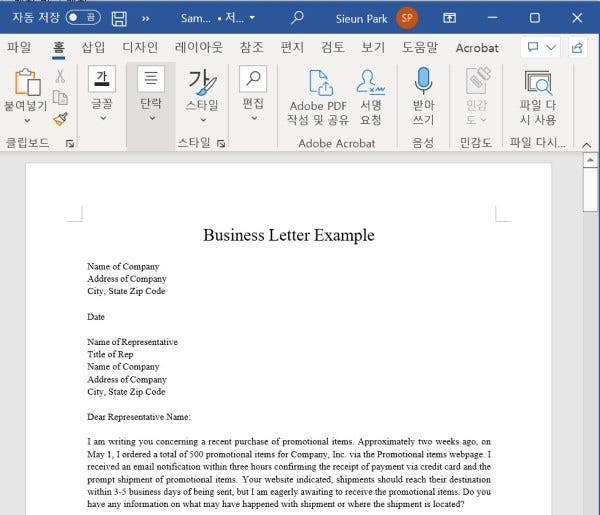
Task: Click the Sieun Park user name
Action: (x=362, y=18)
